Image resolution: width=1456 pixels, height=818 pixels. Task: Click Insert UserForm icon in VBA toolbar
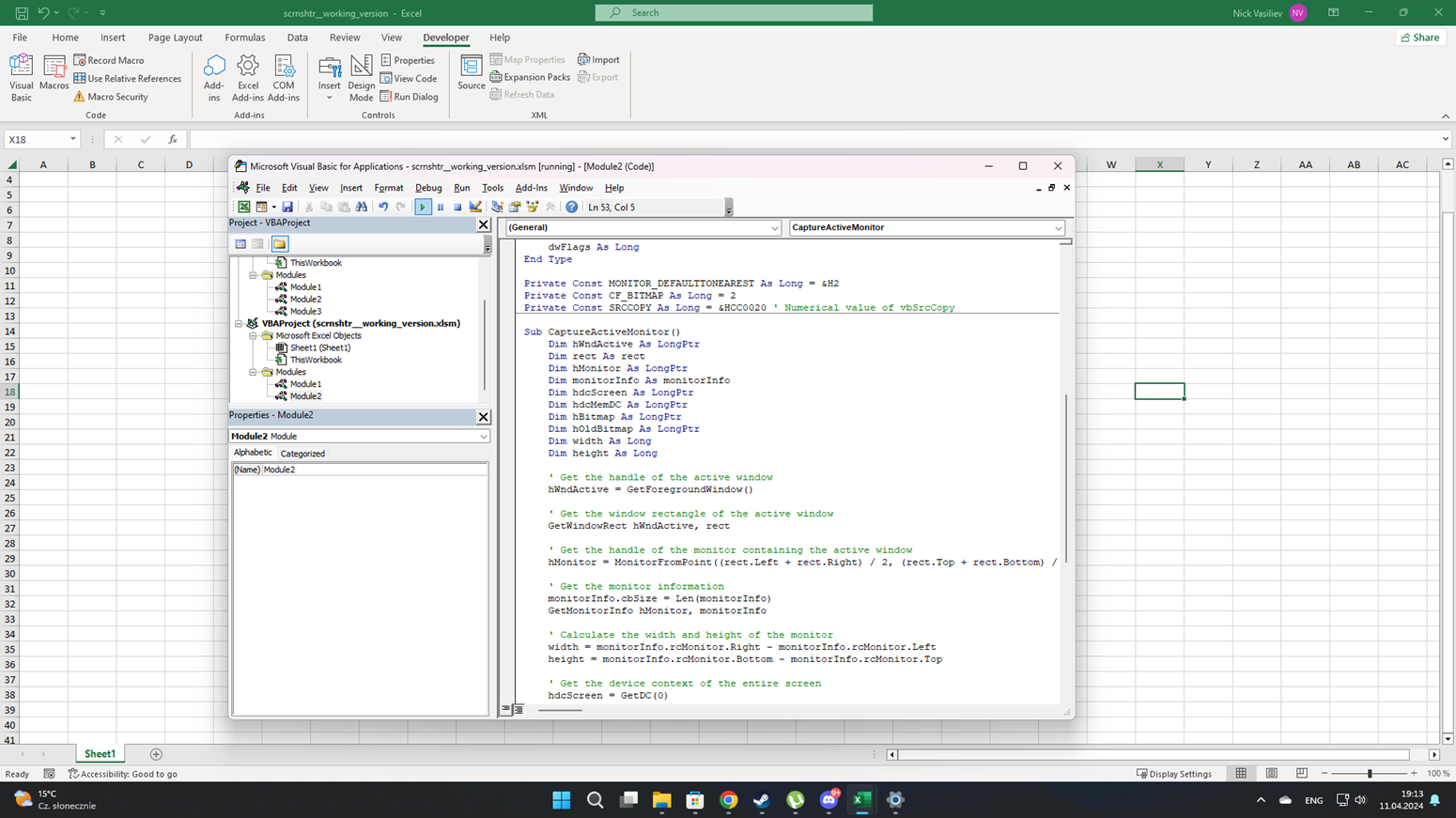point(262,208)
